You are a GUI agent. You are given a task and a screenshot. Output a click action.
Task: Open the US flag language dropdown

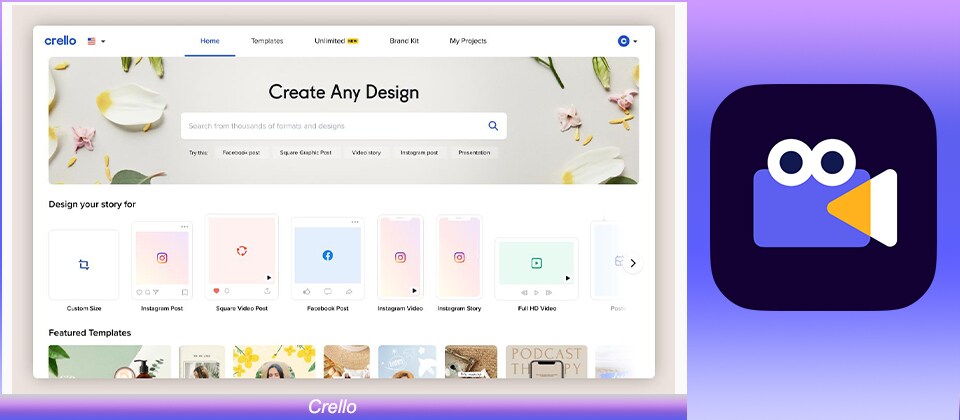pos(96,41)
